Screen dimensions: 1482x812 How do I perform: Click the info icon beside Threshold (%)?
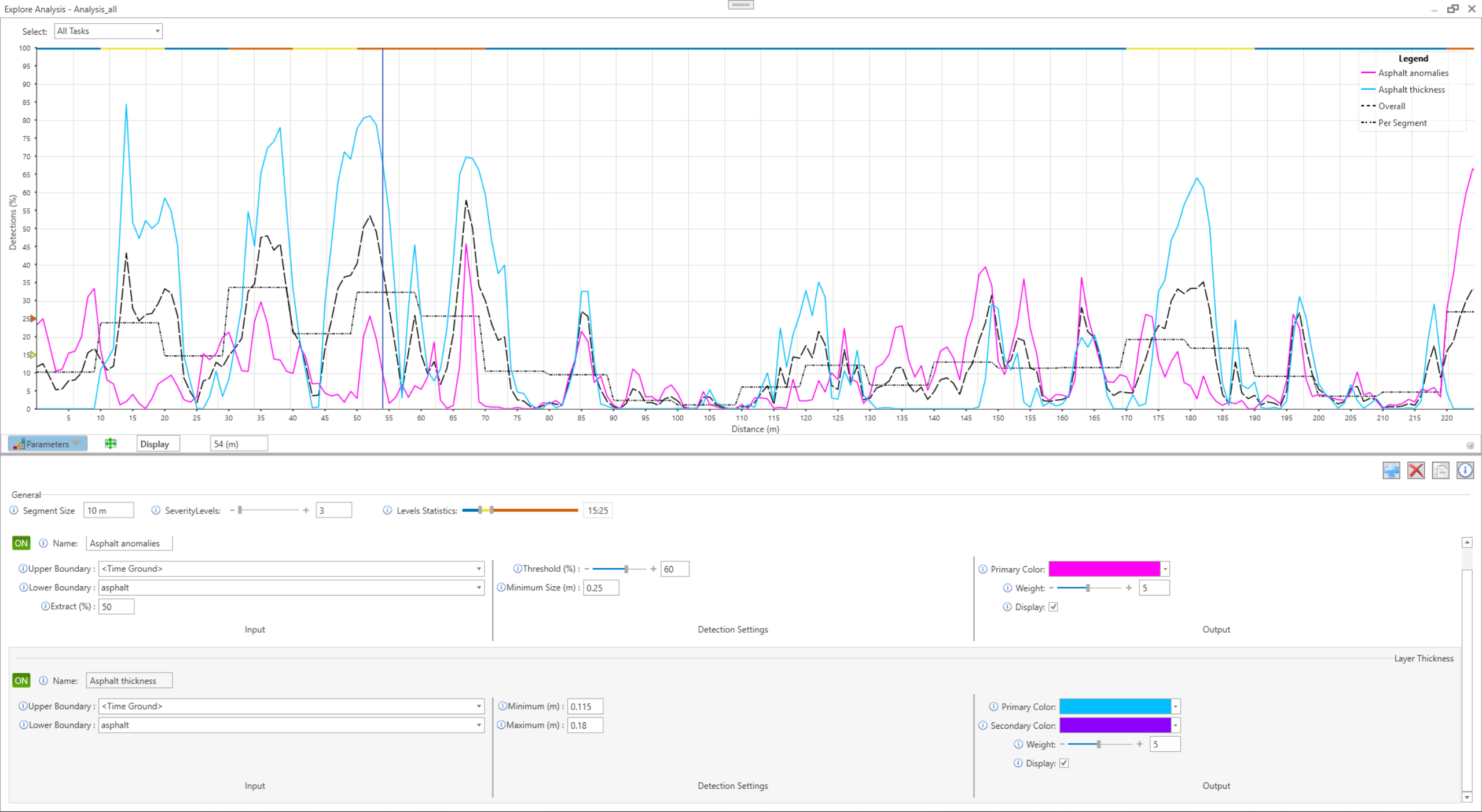tap(518, 569)
